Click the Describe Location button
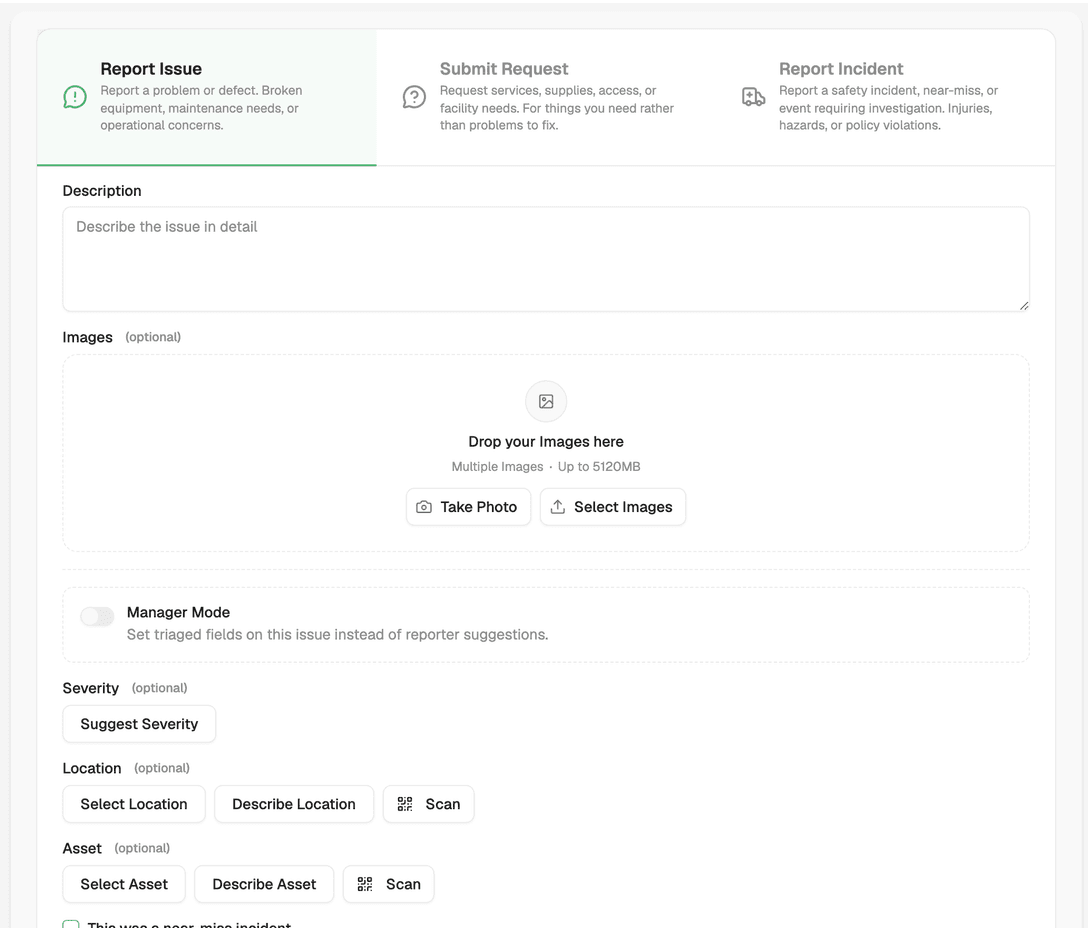This screenshot has height=928, width=1088. (x=294, y=804)
